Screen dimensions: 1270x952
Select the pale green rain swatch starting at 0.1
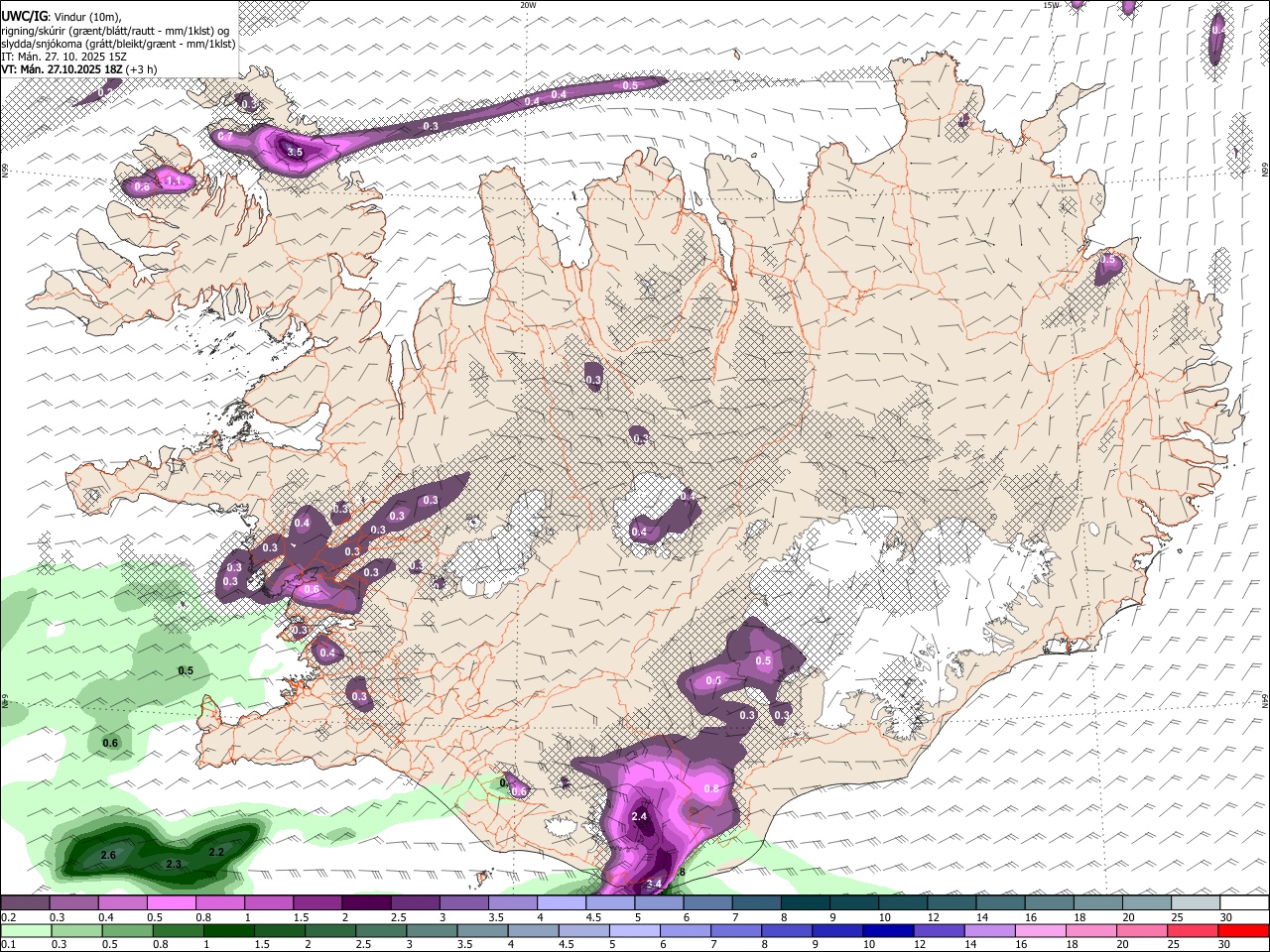tap(25, 930)
